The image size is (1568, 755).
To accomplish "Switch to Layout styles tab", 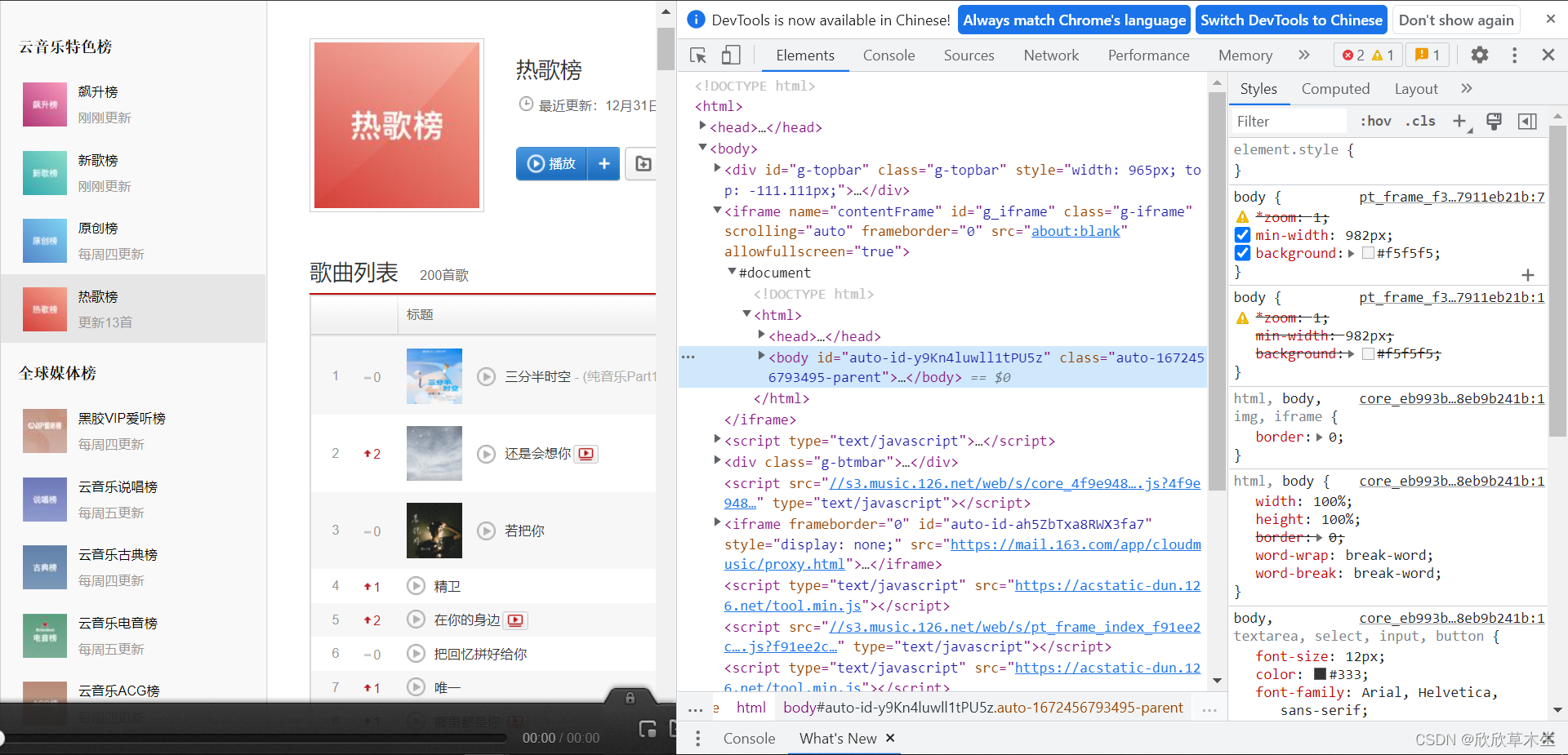I will click(1416, 89).
